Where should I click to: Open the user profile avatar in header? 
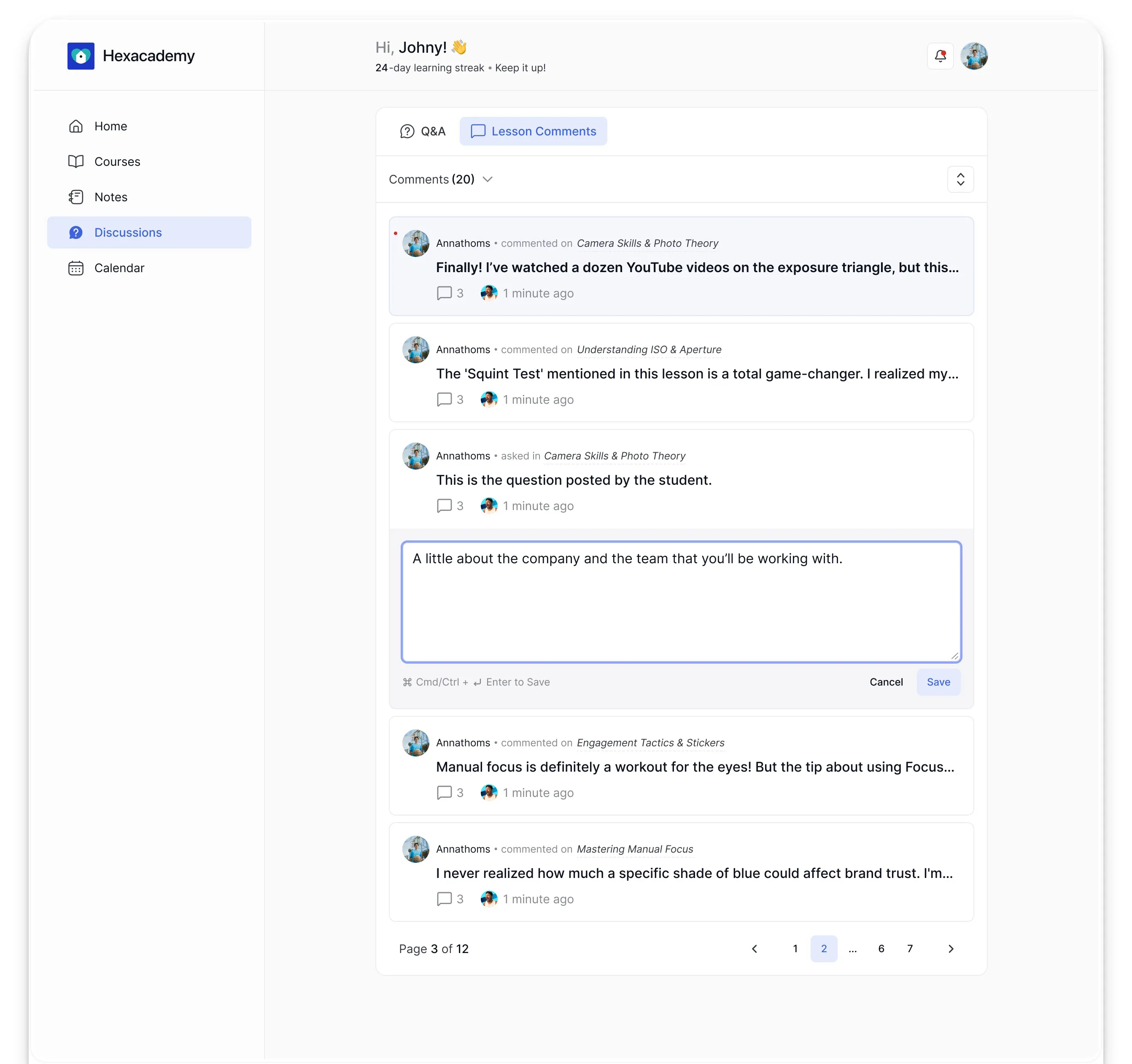click(974, 56)
